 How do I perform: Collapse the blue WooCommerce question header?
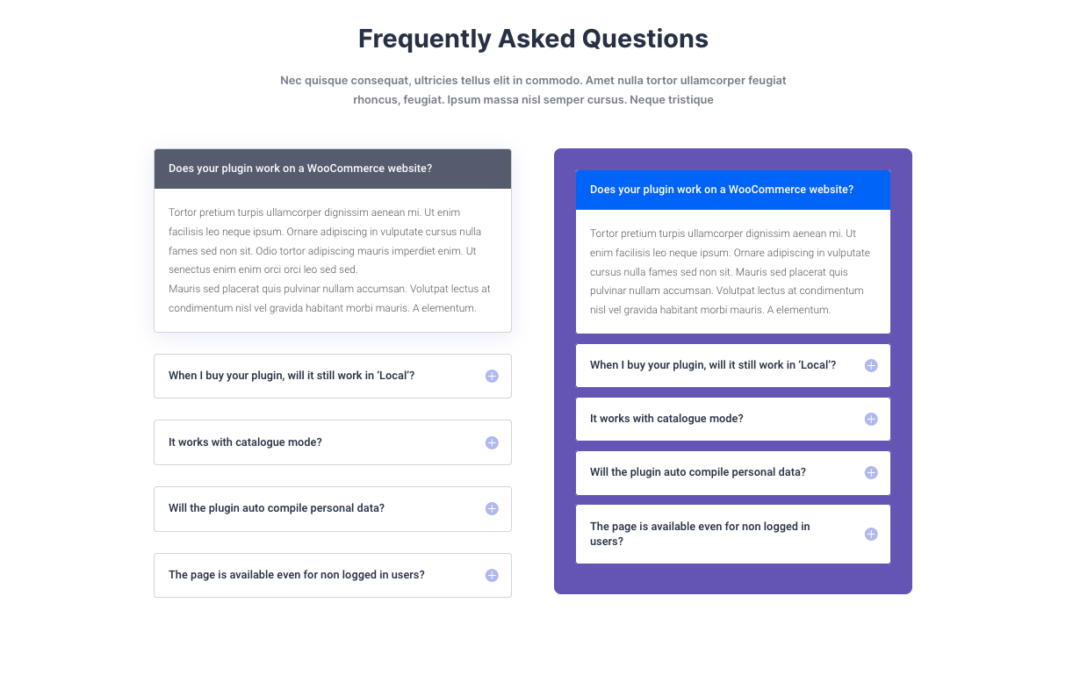[721, 190]
